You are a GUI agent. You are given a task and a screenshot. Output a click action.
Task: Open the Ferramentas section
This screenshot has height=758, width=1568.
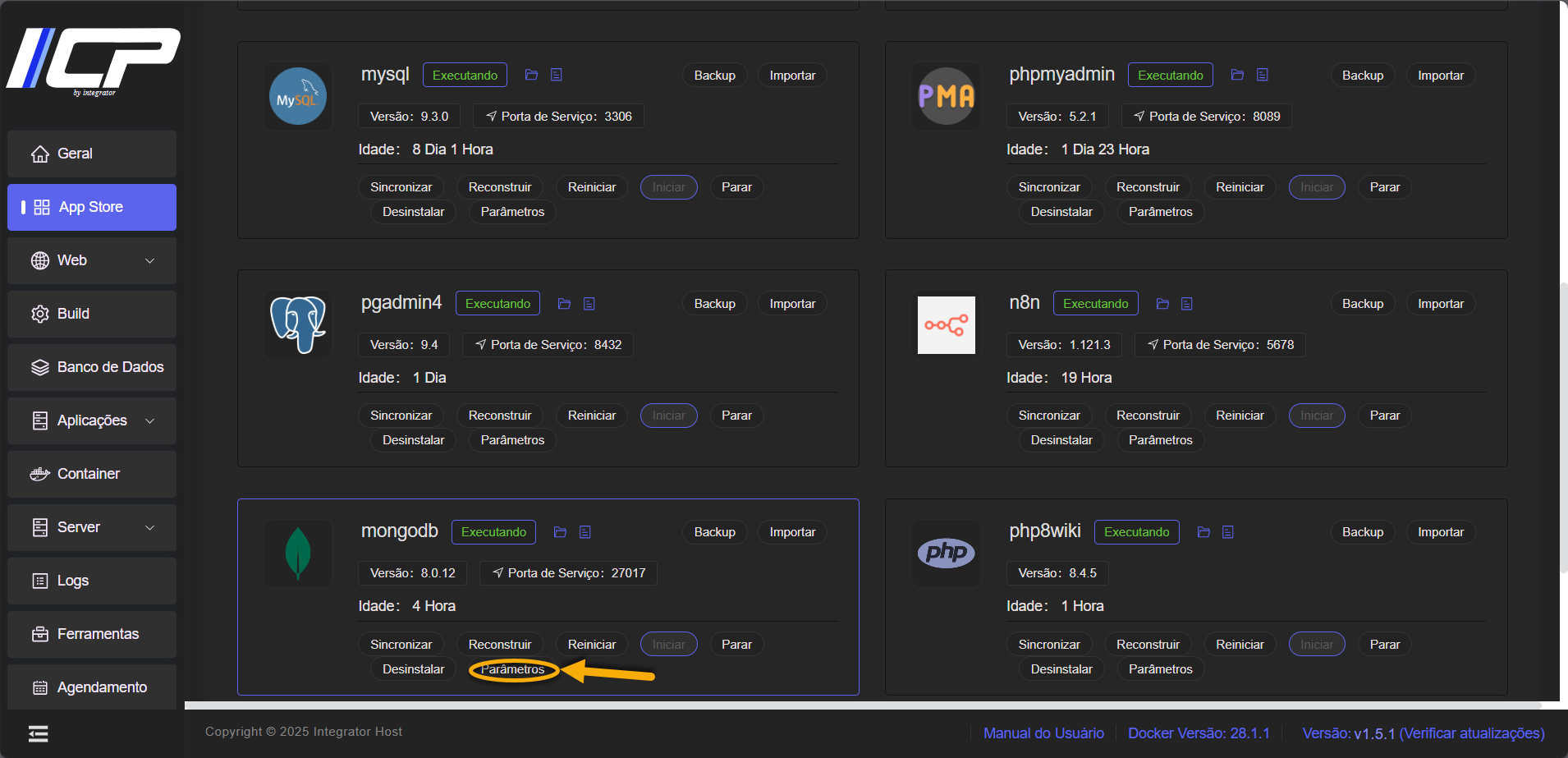[92, 634]
